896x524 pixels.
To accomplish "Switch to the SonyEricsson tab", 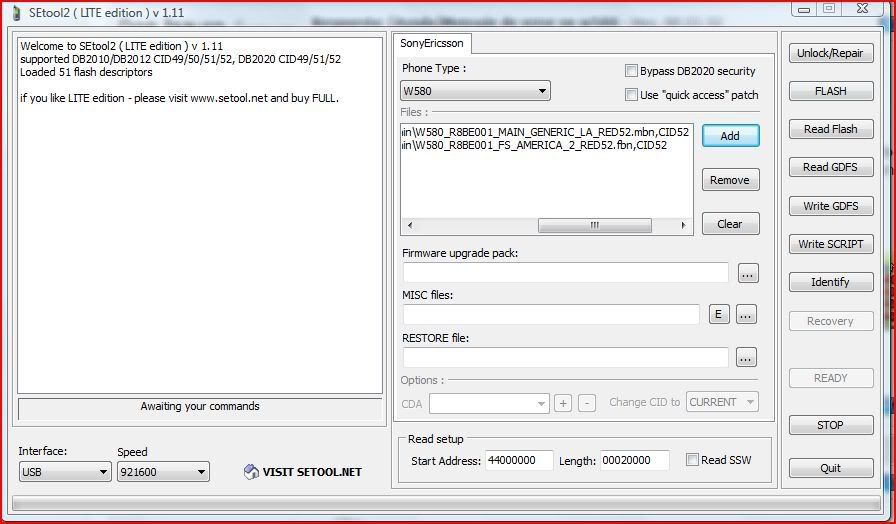I will tap(432, 43).
